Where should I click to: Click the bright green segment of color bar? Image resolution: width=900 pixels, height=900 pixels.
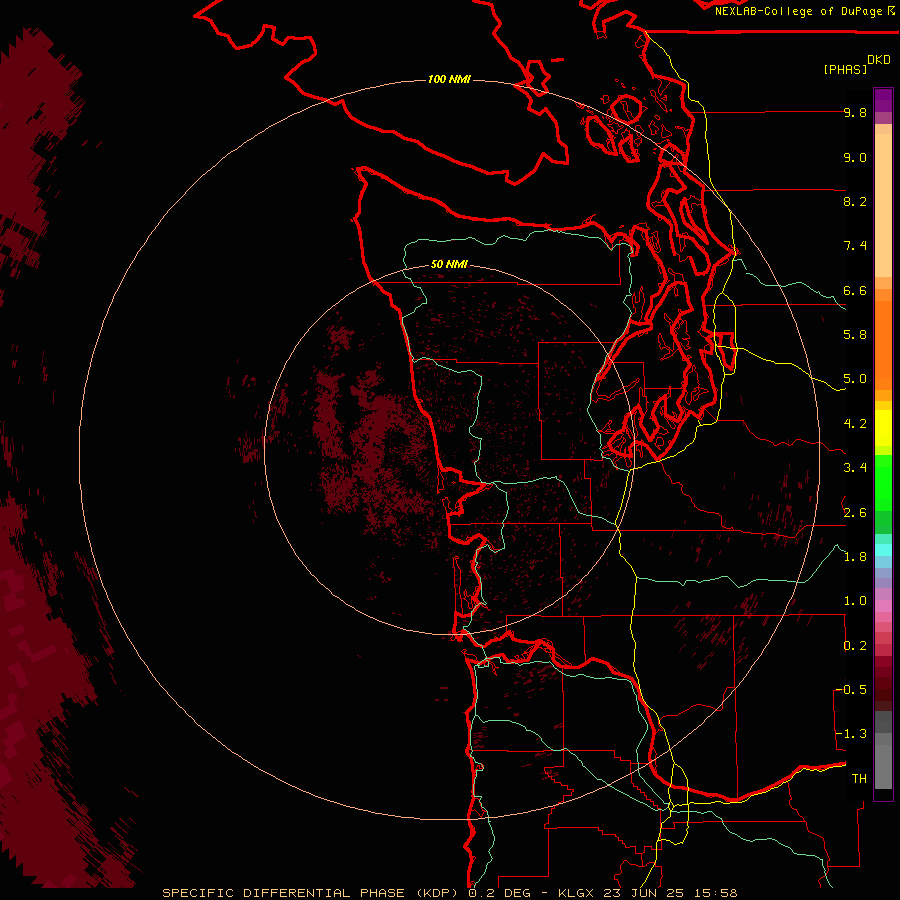point(883,483)
